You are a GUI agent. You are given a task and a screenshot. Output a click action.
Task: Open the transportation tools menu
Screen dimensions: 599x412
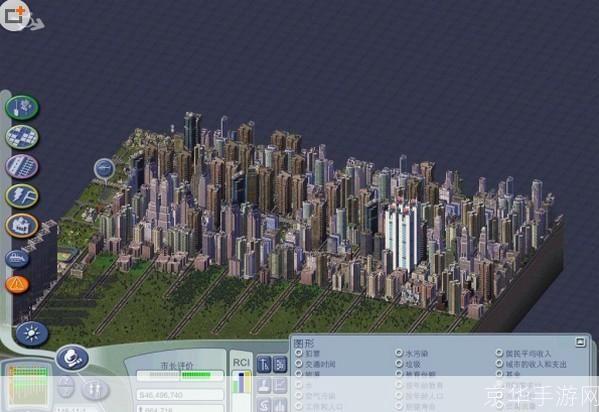pyautogui.click(x=22, y=166)
